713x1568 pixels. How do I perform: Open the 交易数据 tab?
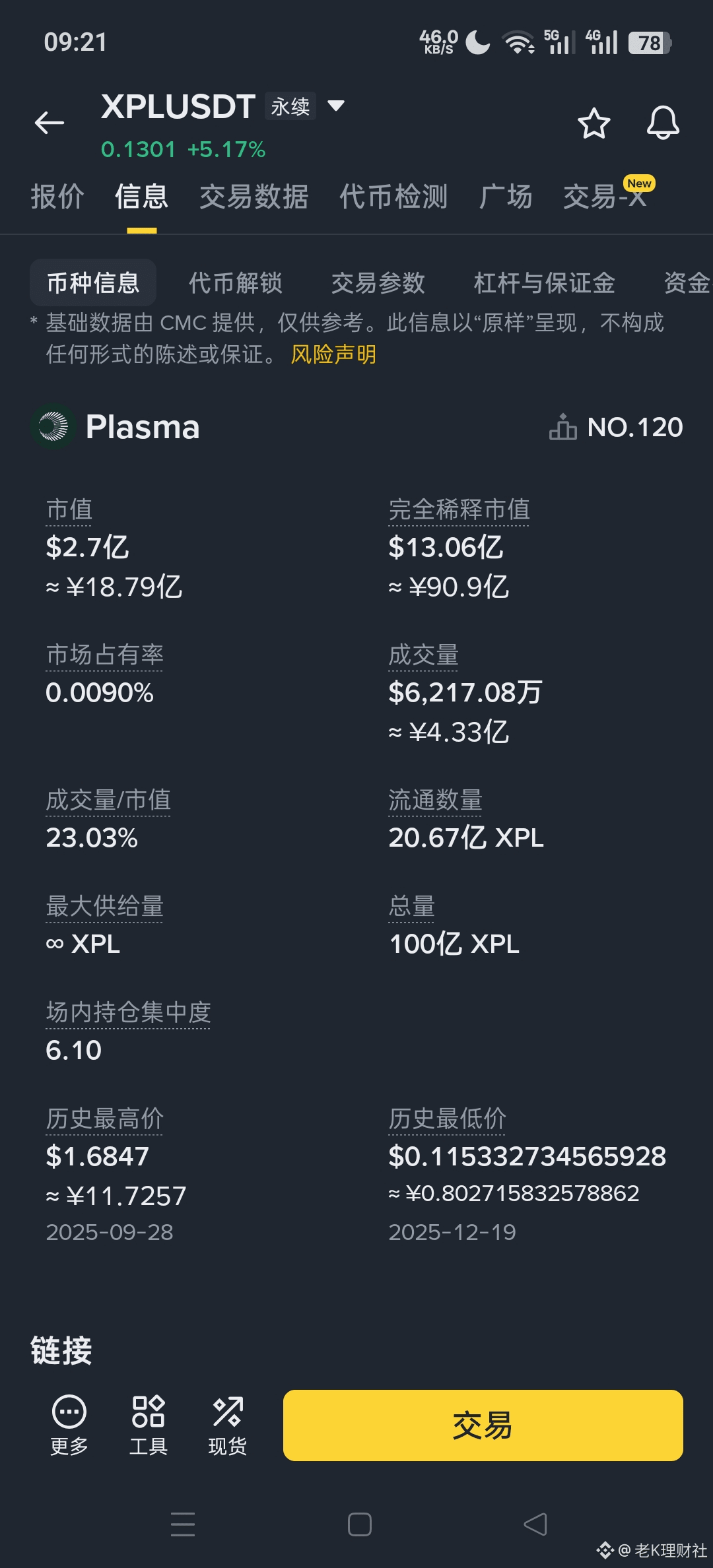254,197
